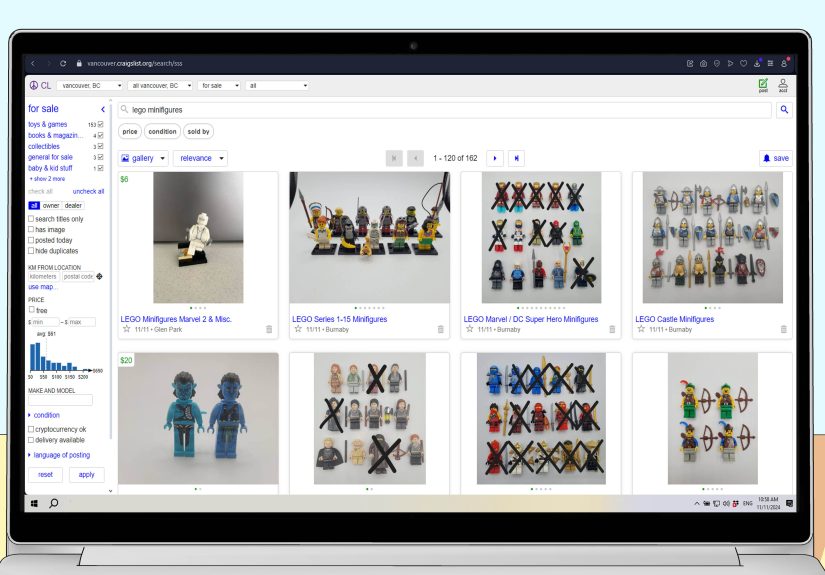Enable has image filter
The image size is (825, 575).
[31, 229]
